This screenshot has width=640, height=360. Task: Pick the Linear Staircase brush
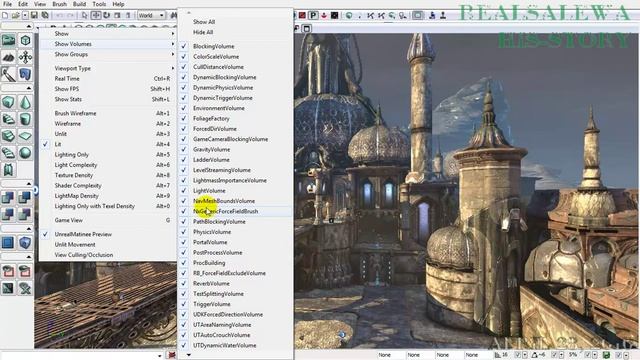8,136
